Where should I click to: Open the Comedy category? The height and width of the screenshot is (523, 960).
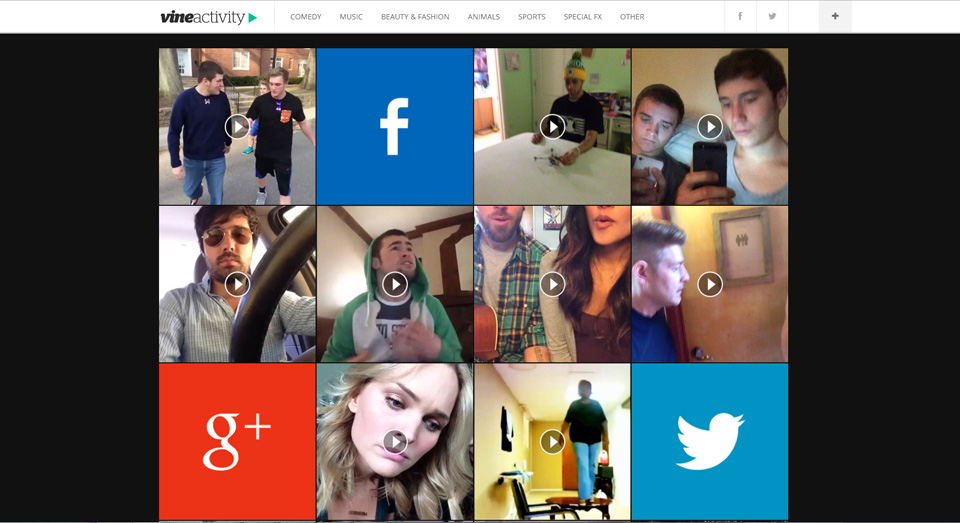point(306,17)
